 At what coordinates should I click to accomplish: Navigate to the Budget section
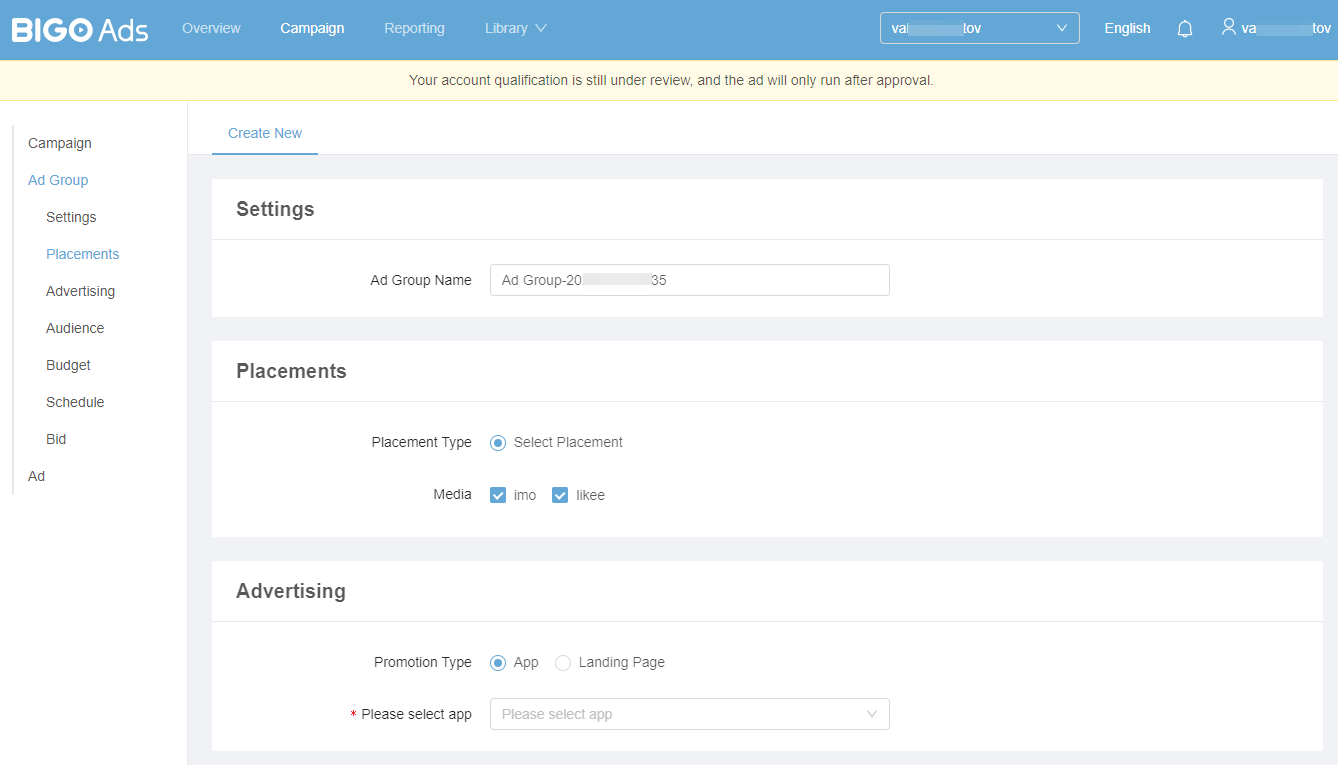click(x=68, y=365)
